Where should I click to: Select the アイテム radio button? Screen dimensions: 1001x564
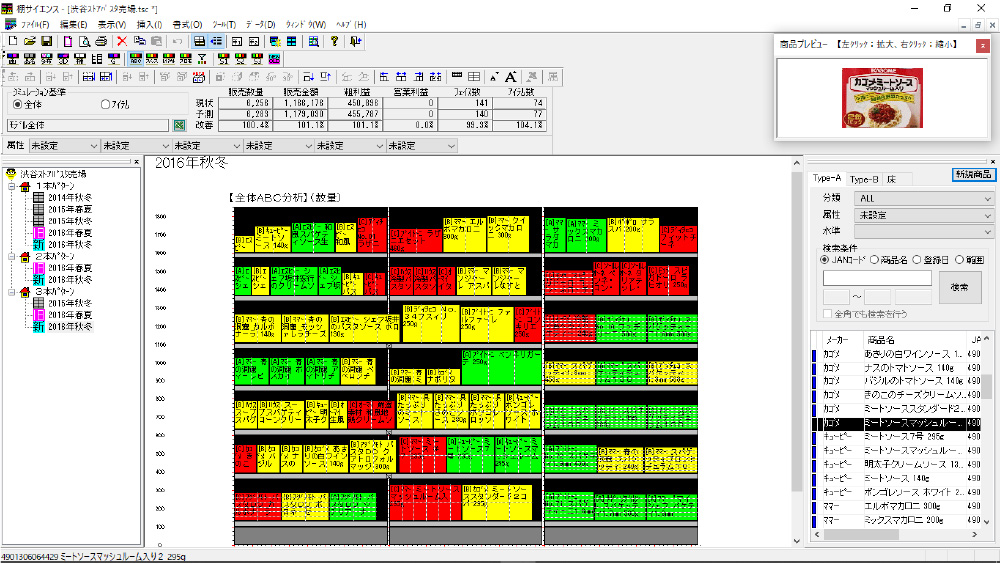107,104
